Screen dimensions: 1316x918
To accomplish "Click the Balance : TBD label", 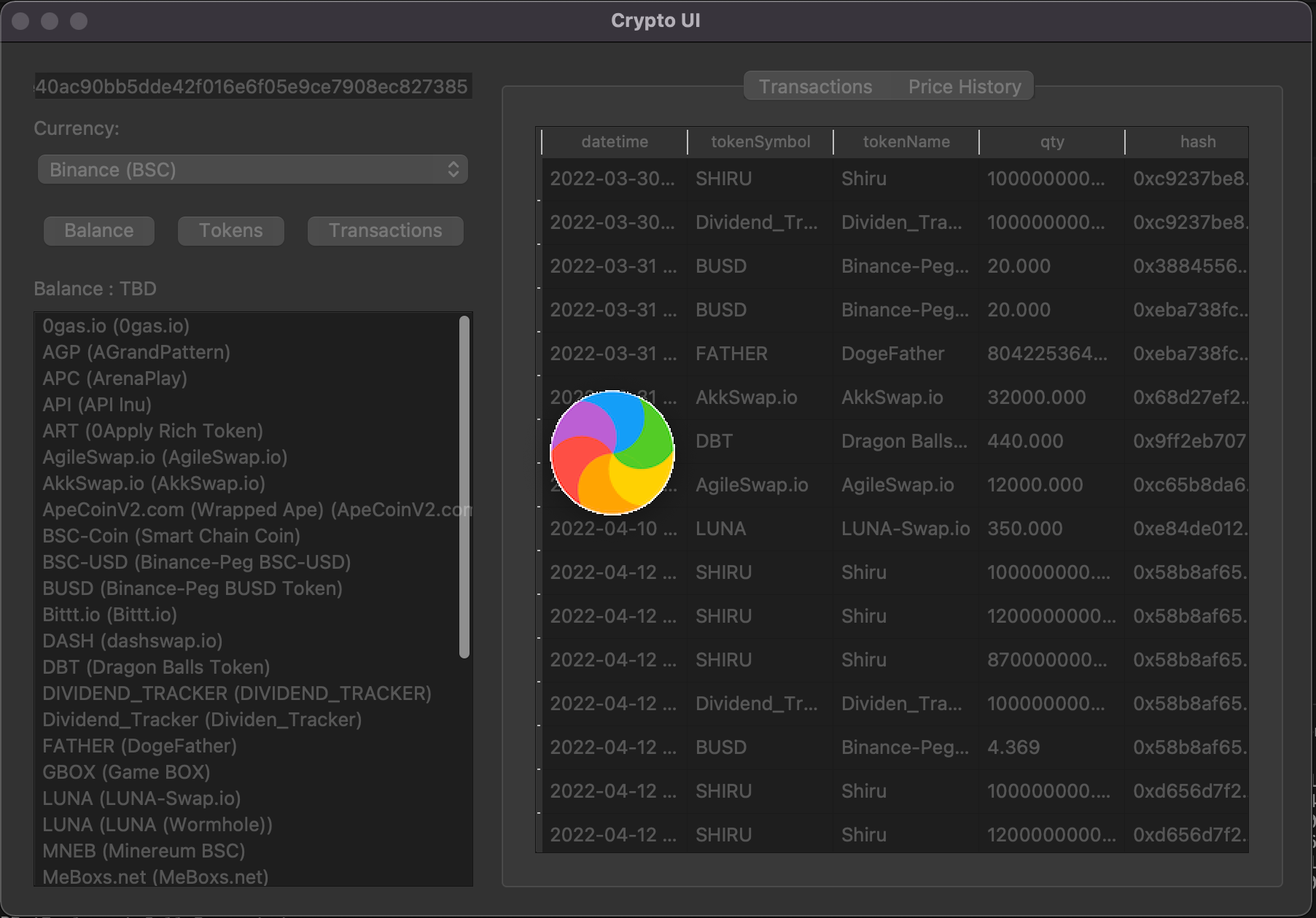I will [96, 289].
